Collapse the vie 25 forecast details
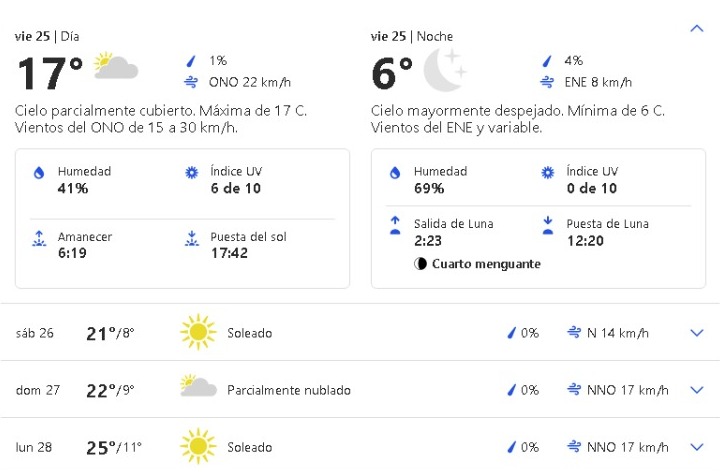This screenshot has height=472, width=720. [697, 29]
